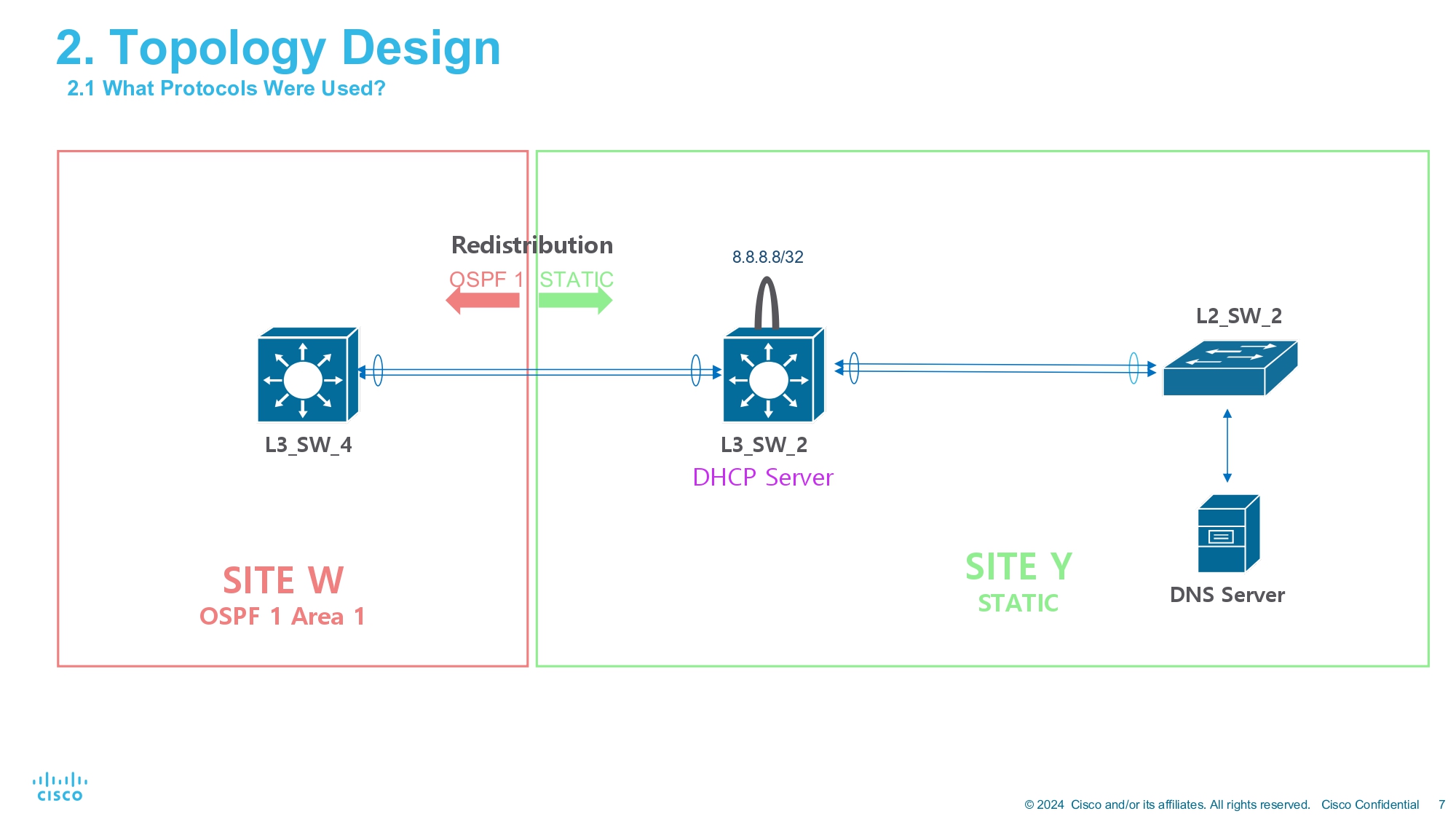The image size is (1456, 819).
Task: Click the green 'STATIC' text above arrow
Action: coord(577,280)
